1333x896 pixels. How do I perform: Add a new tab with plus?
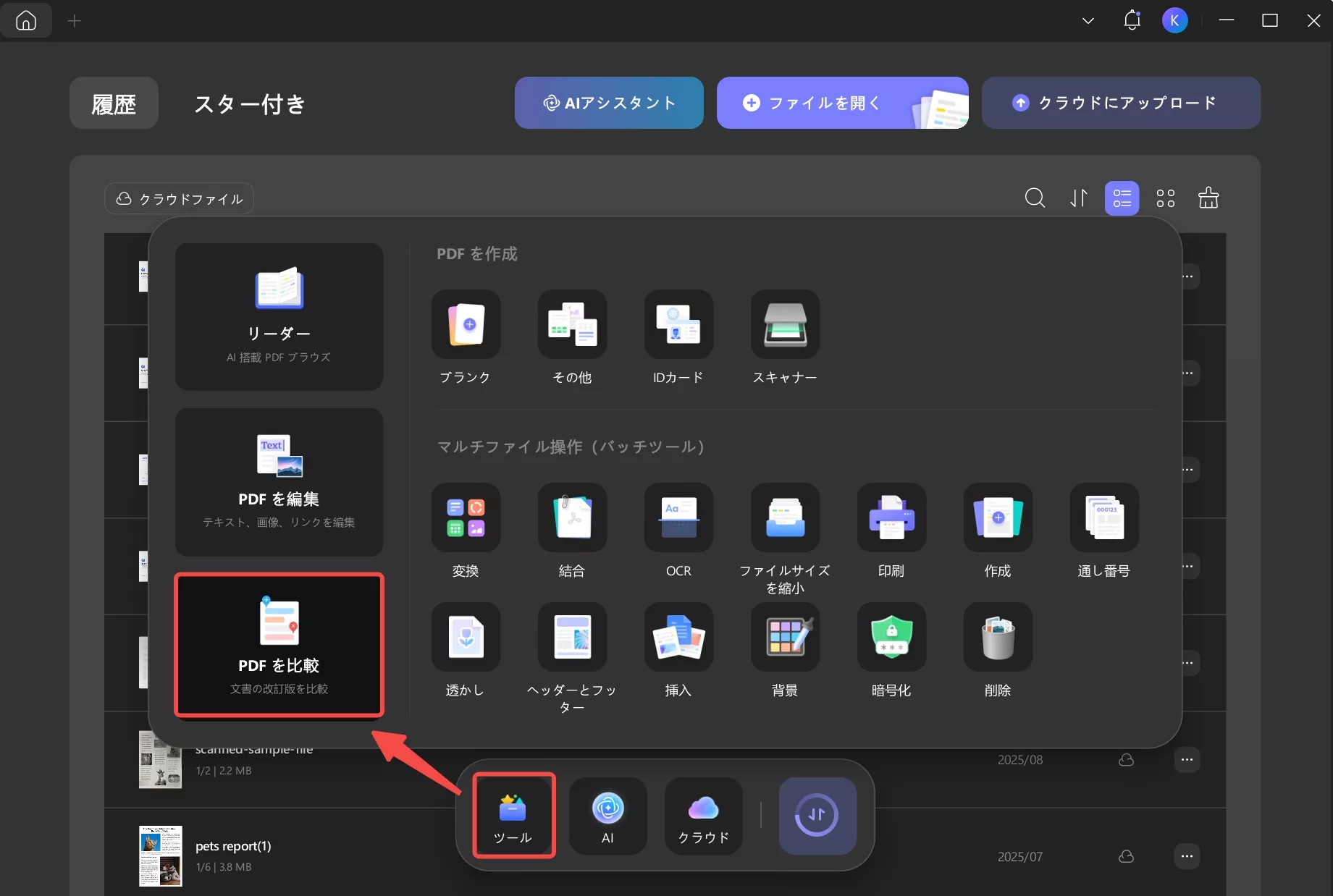pos(75,21)
